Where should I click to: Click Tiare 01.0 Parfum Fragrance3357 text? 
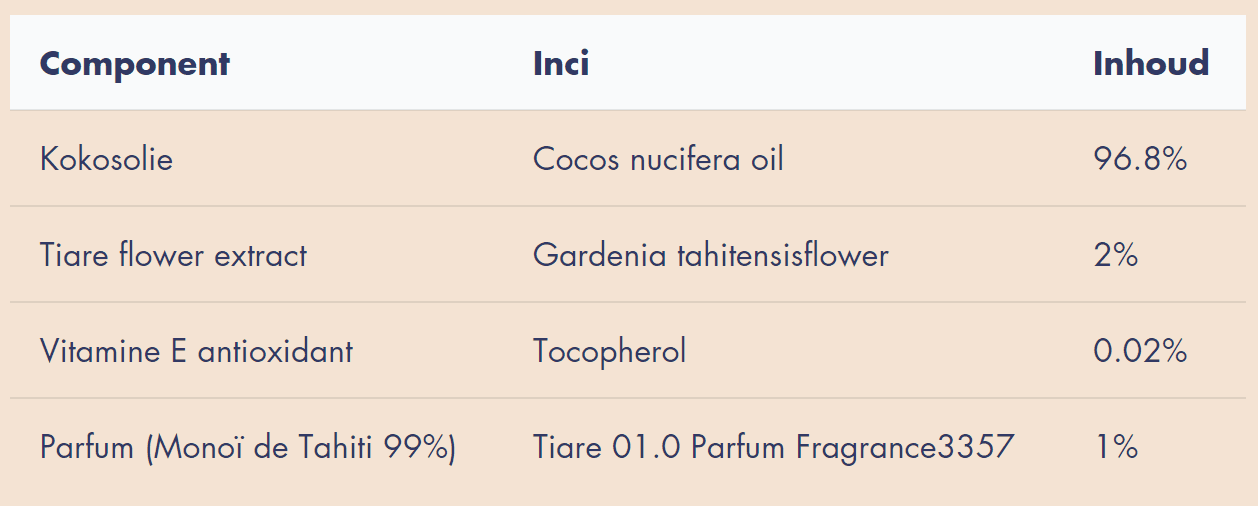pos(773,447)
